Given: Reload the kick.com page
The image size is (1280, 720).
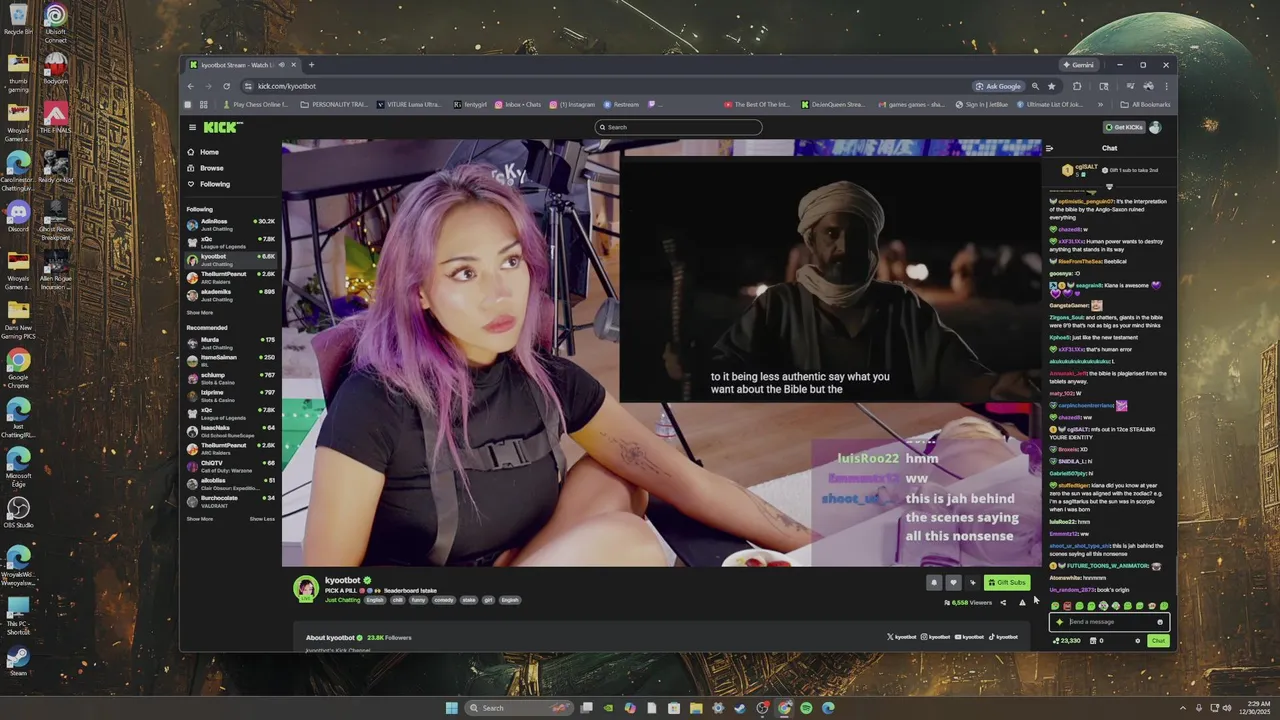Looking at the screenshot, I should click(226, 86).
